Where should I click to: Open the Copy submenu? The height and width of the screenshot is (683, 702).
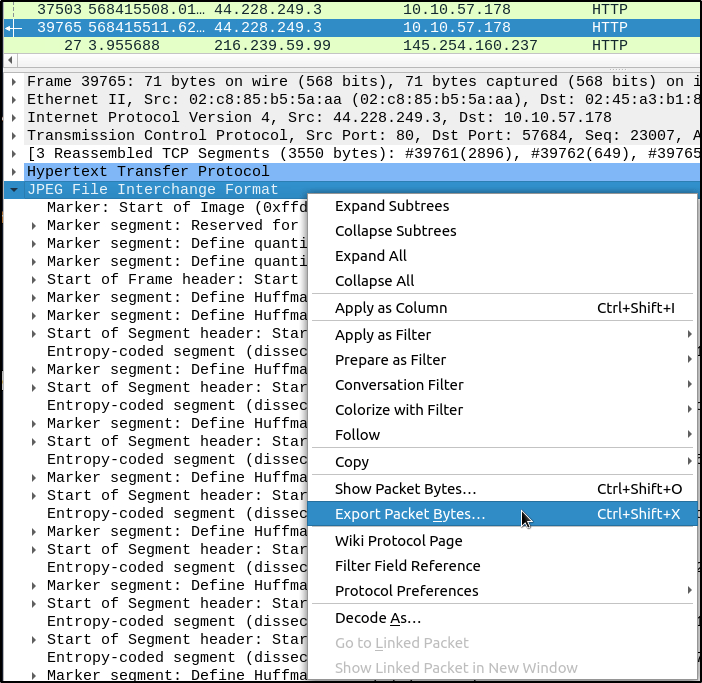tap(352, 462)
